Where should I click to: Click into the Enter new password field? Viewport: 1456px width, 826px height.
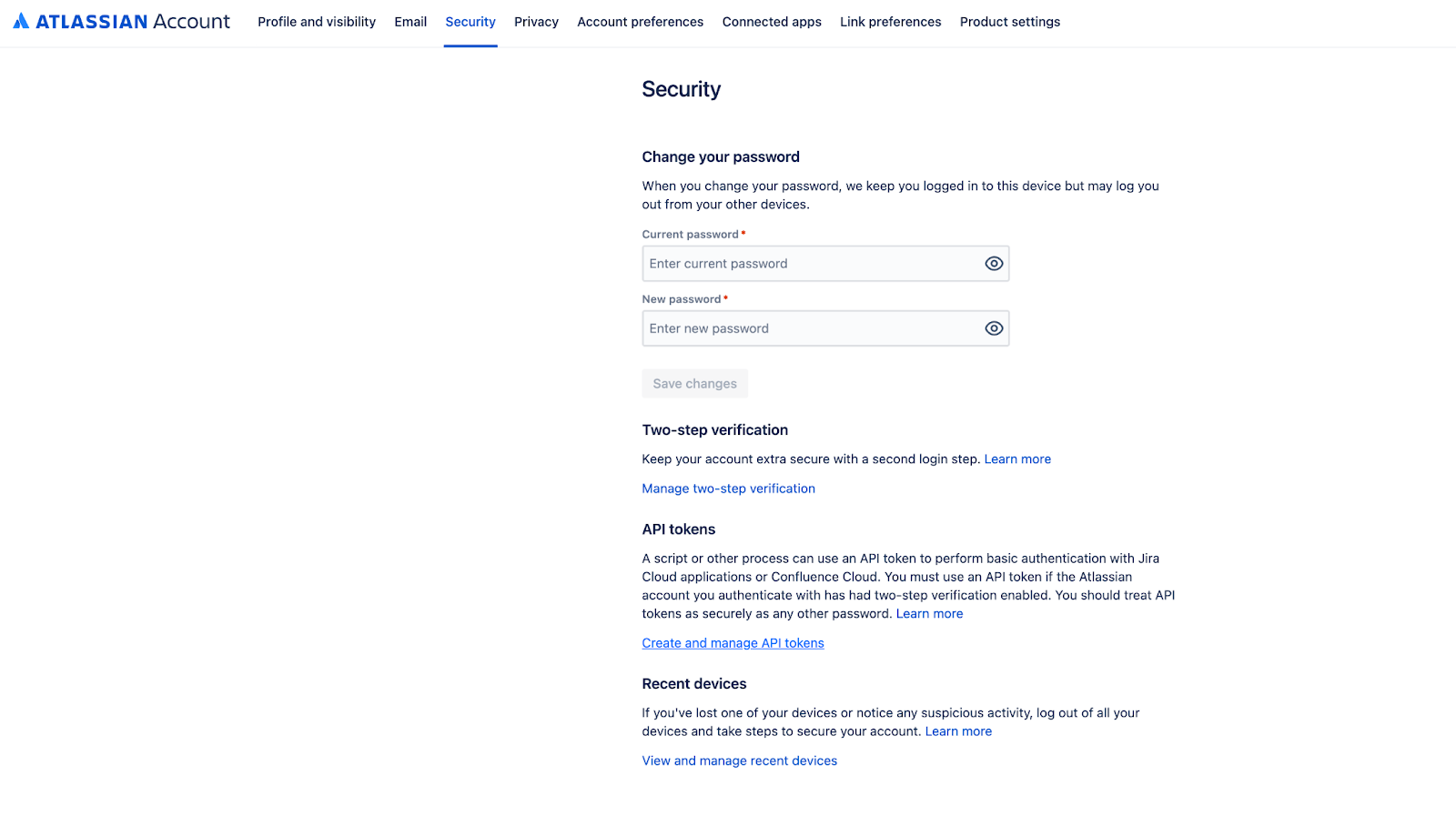(810, 328)
